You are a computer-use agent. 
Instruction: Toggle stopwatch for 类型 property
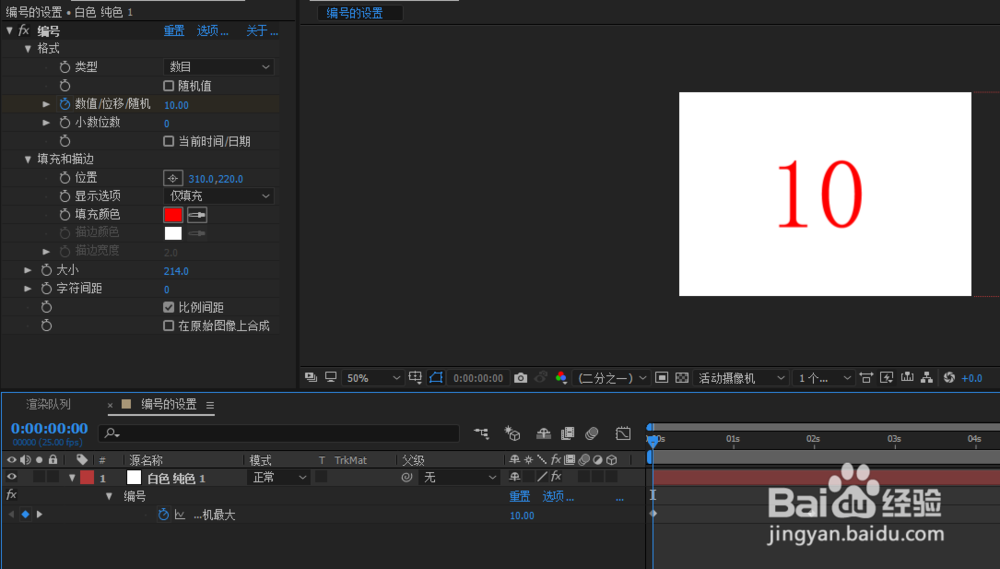pyautogui.click(x=64, y=67)
